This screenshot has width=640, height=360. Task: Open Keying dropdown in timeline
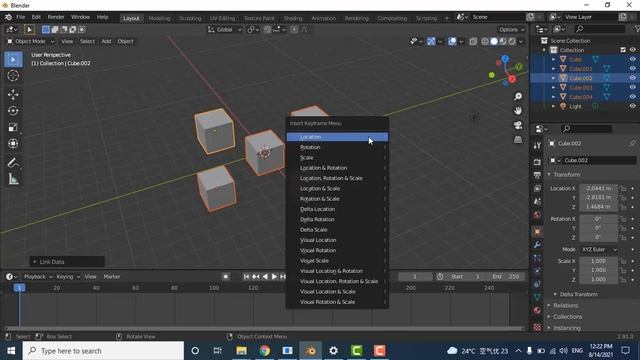click(x=68, y=276)
